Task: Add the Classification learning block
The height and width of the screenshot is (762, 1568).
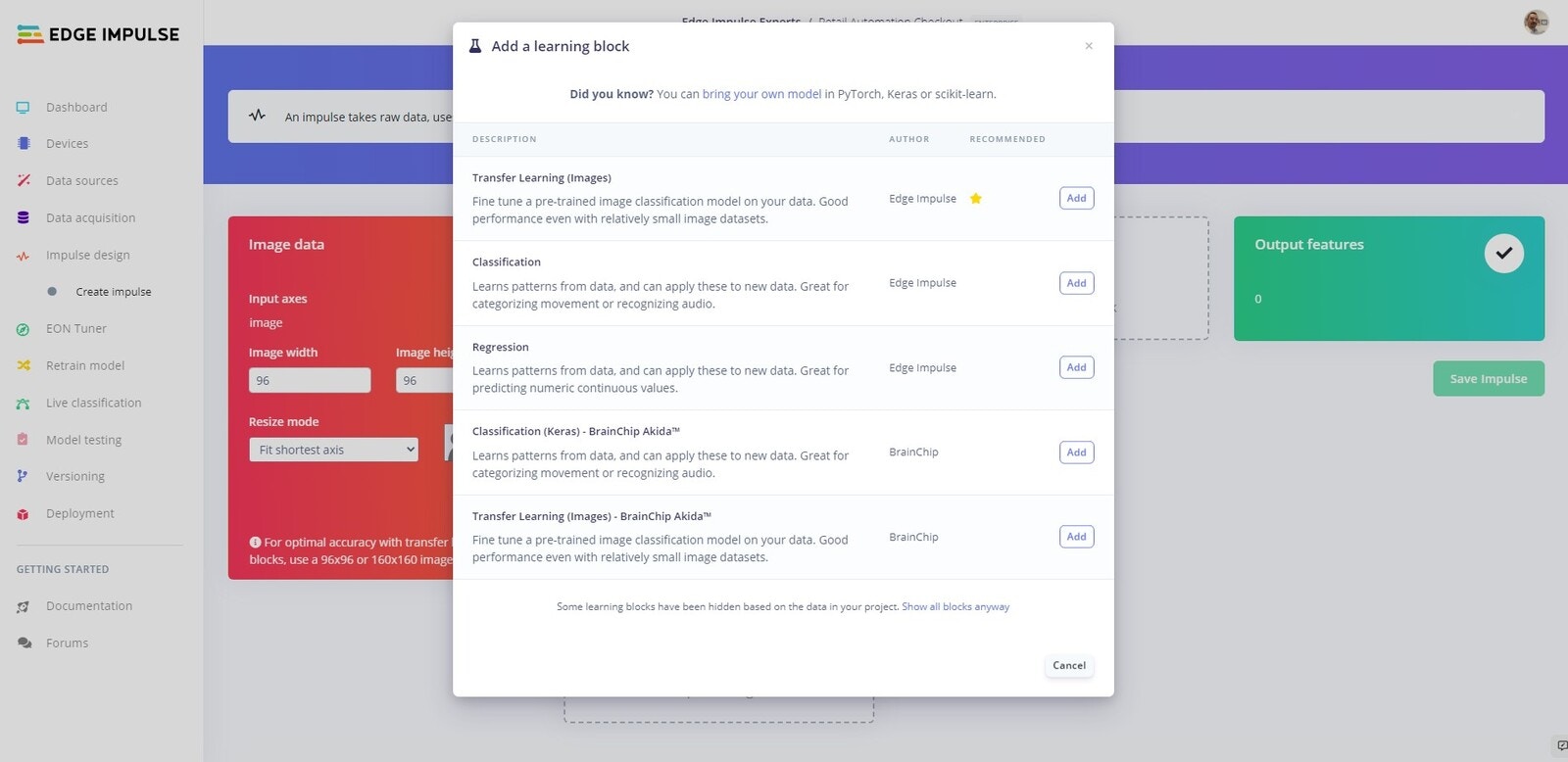Action: point(1076,283)
